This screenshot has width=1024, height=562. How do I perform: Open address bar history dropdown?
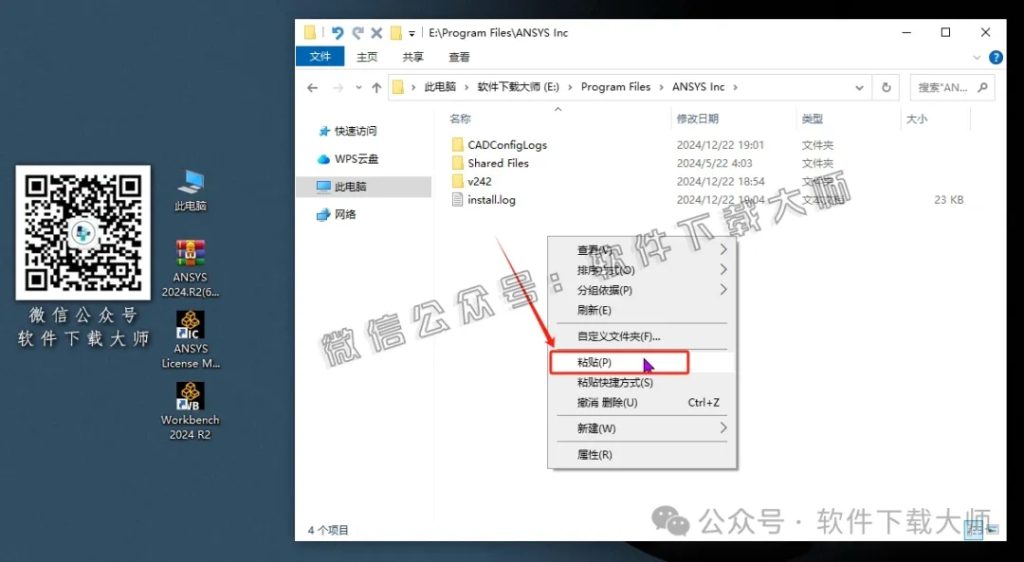pos(859,87)
